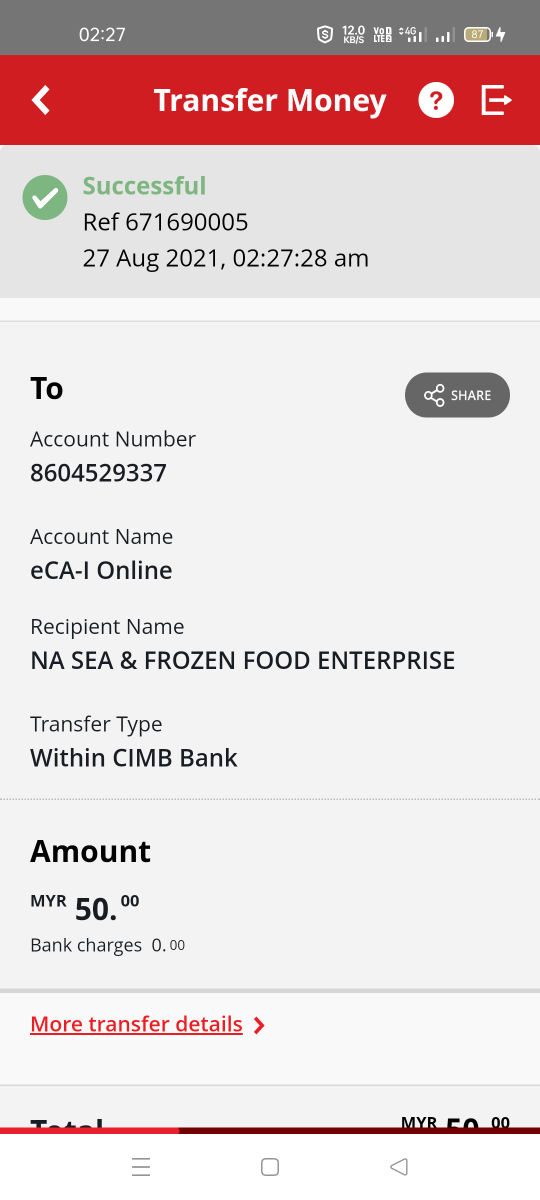Tap recipient name NA SEA & FROZEN FOOD ENTERPRISE
540x1200 pixels.
pos(243,660)
